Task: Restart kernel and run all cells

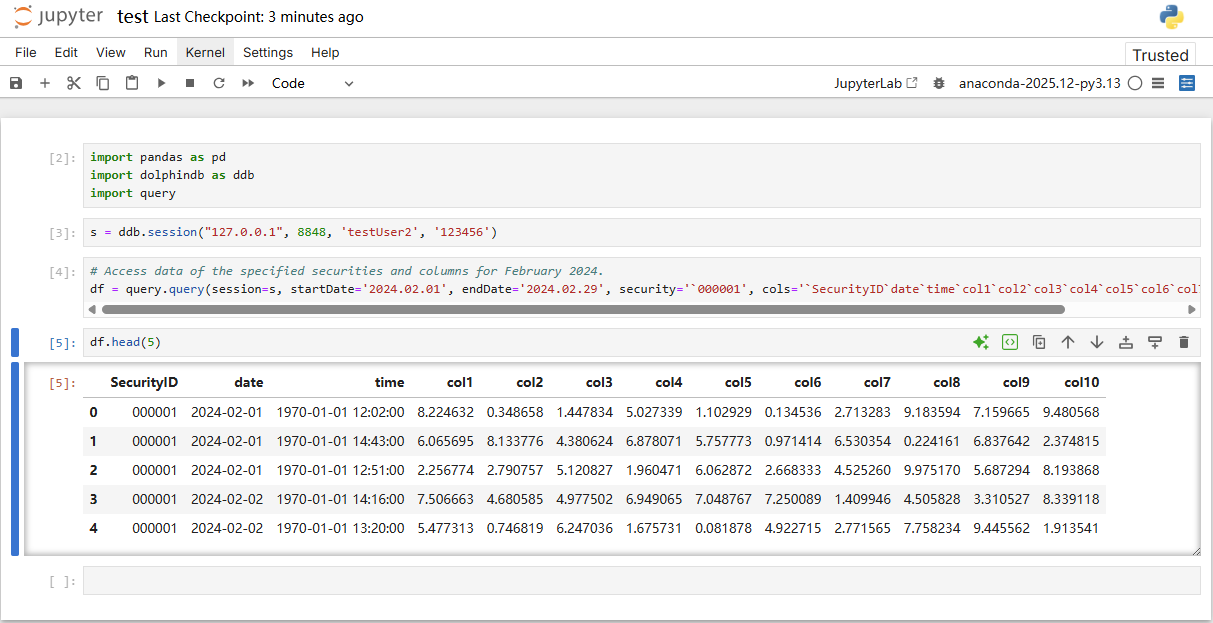Action: point(248,83)
